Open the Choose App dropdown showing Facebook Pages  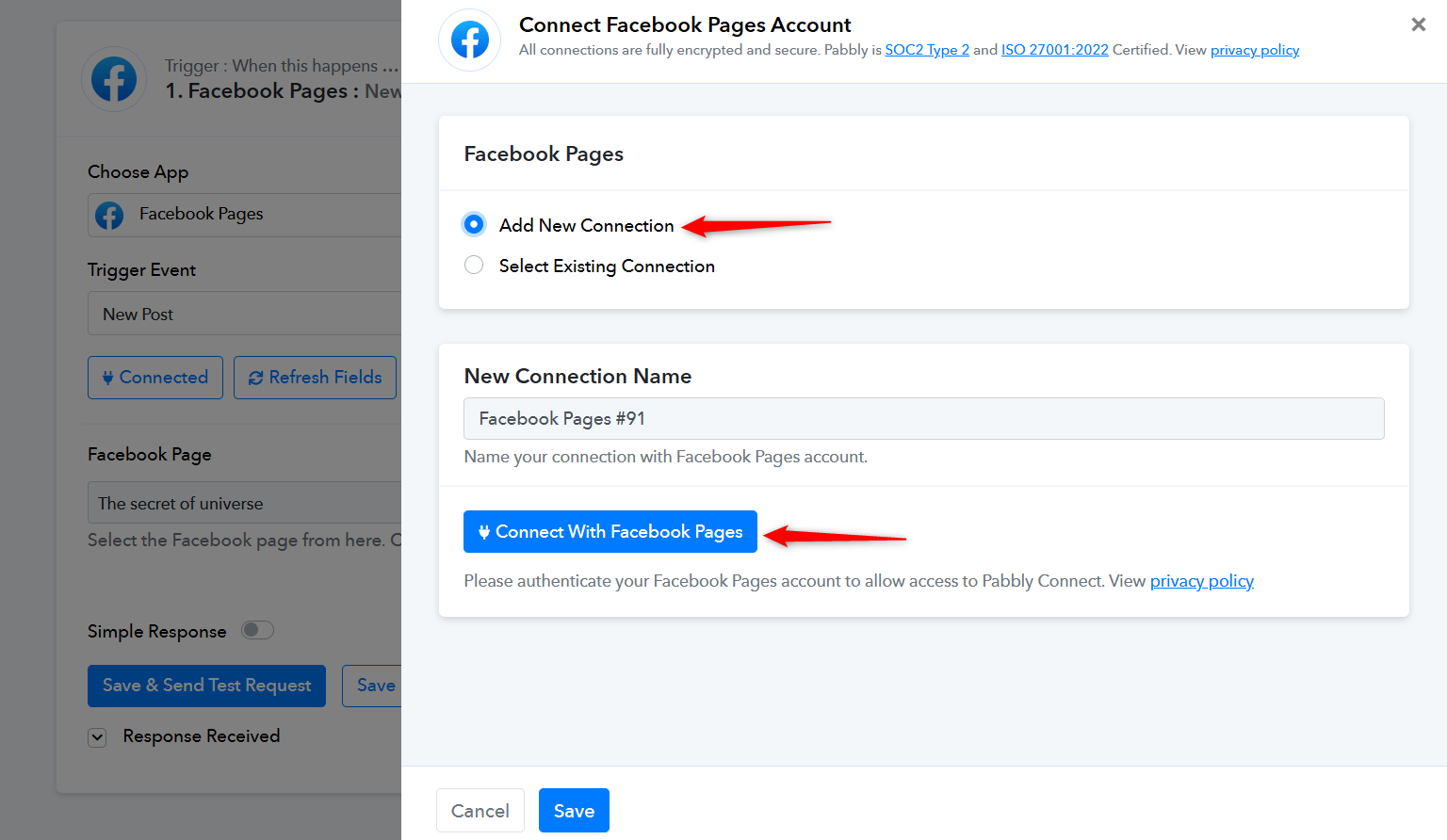pos(245,215)
